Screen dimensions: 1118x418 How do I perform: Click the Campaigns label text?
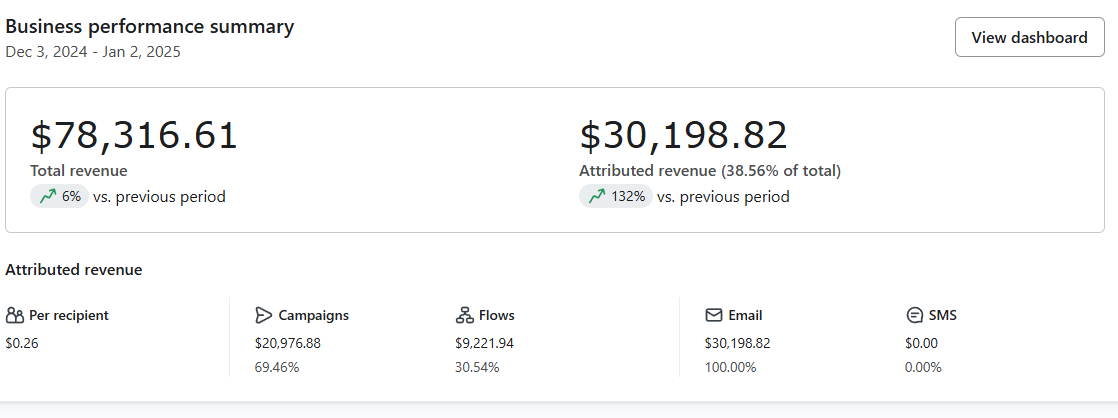313,315
